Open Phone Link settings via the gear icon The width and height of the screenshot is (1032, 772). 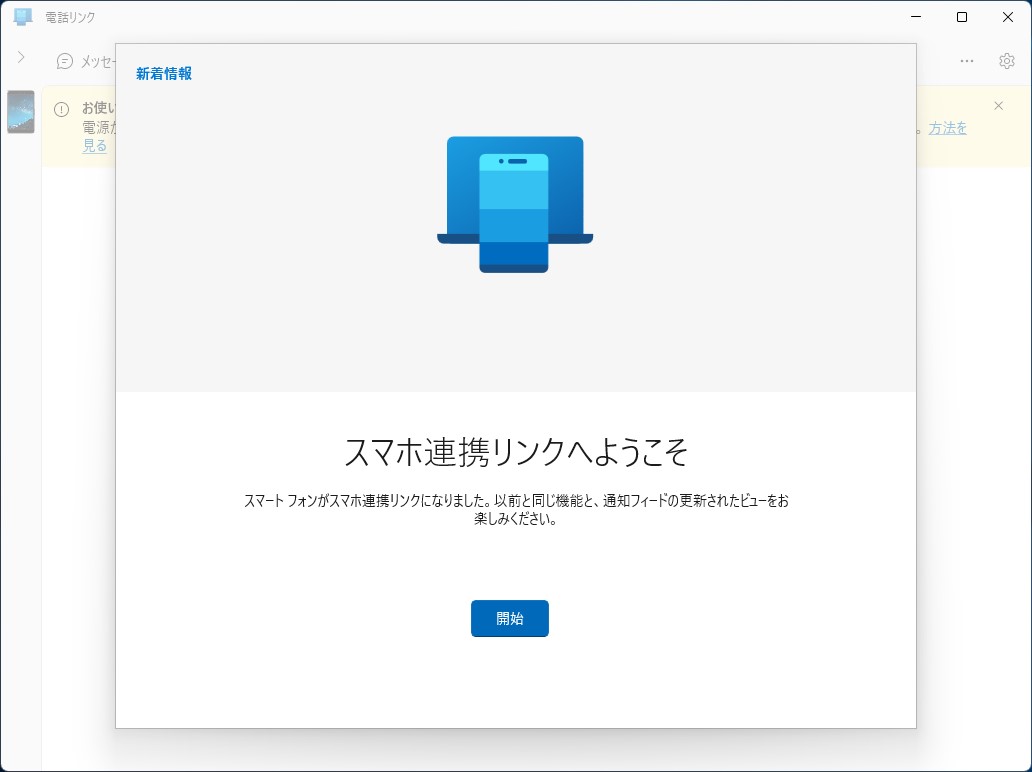[x=1006, y=60]
